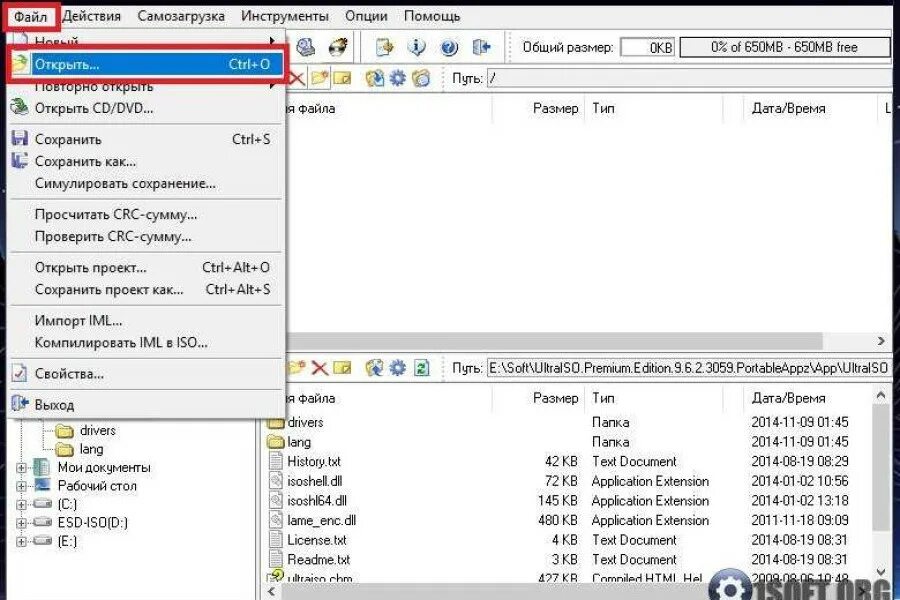
Task: Open the Опции menu
Action: tap(366, 16)
